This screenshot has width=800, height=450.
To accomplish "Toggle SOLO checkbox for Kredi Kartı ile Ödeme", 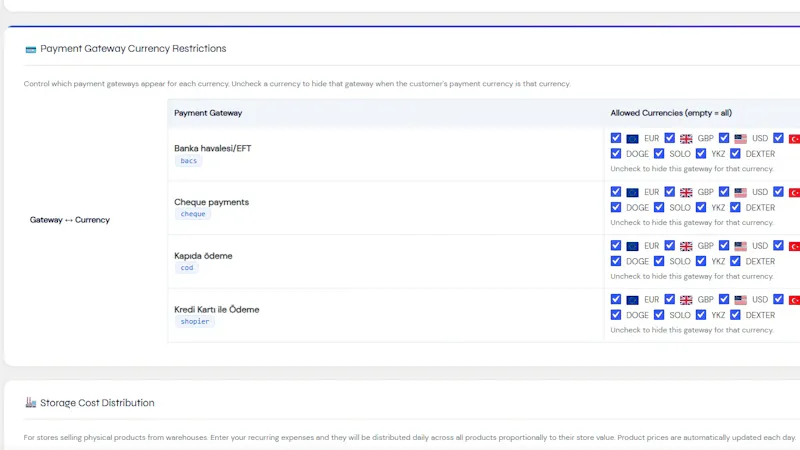I will [x=659, y=315].
